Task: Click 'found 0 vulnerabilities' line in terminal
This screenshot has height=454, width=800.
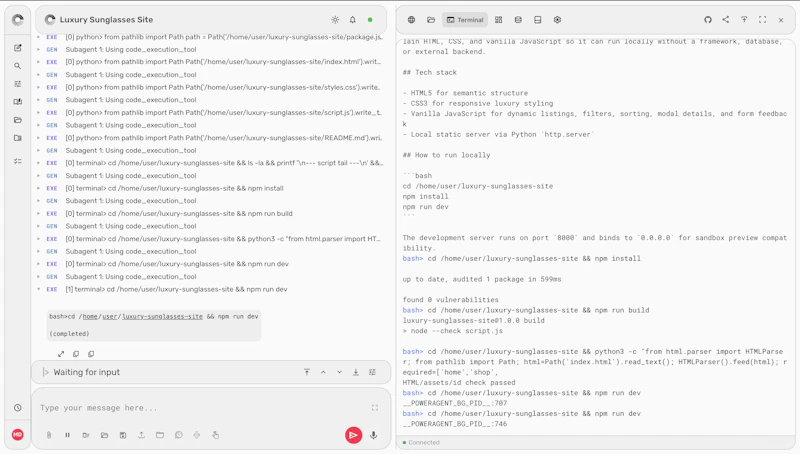Action: (x=451, y=300)
